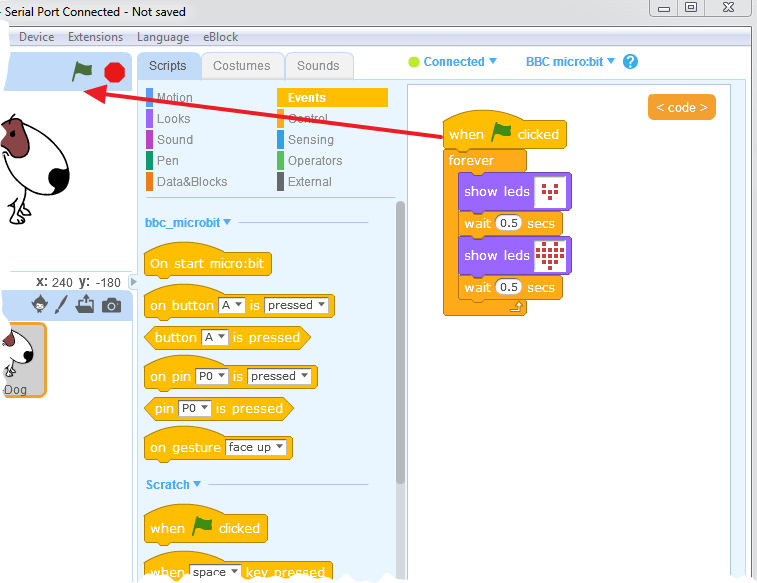The height and width of the screenshot is (583, 757).
Task: Click the first wait 0.5 secs field
Action: (509, 223)
